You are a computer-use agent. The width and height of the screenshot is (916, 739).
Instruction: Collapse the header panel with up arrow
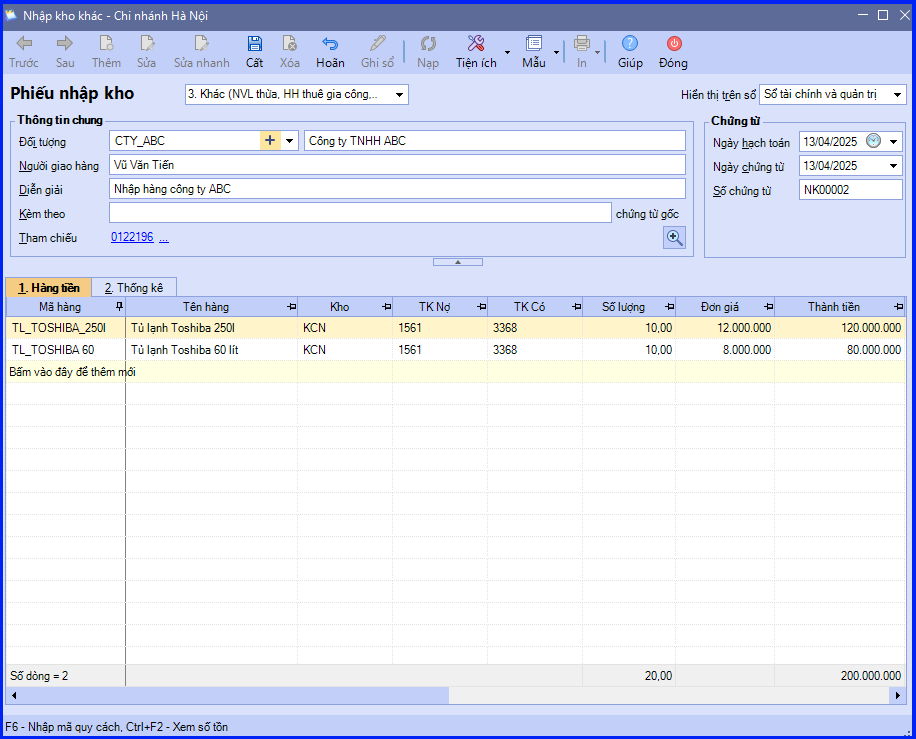(x=458, y=262)
